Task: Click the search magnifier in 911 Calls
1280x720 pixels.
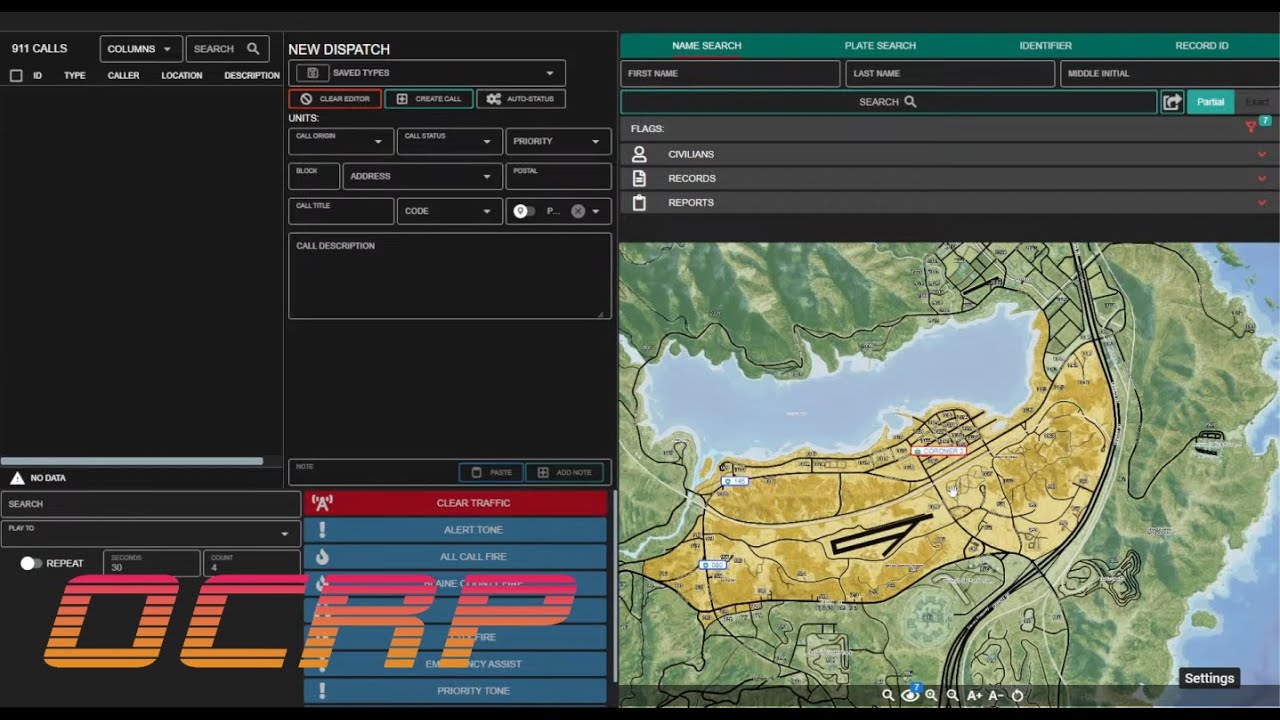Action: point(253,49)
